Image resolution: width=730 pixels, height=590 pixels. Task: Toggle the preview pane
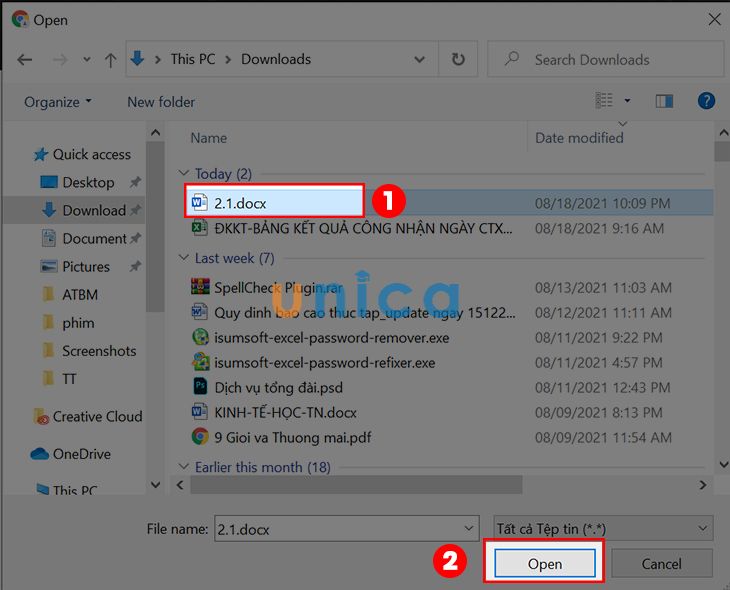(664, 101)
